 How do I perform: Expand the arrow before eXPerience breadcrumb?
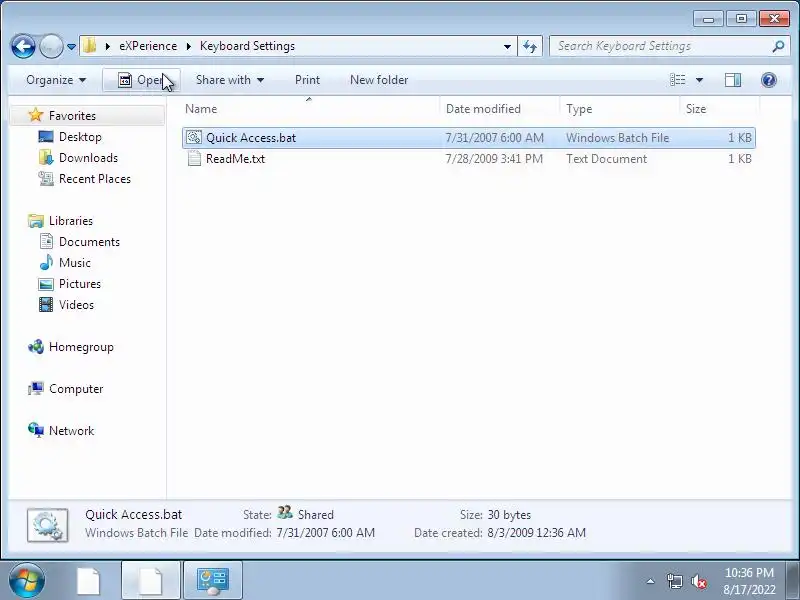(108, 46)
